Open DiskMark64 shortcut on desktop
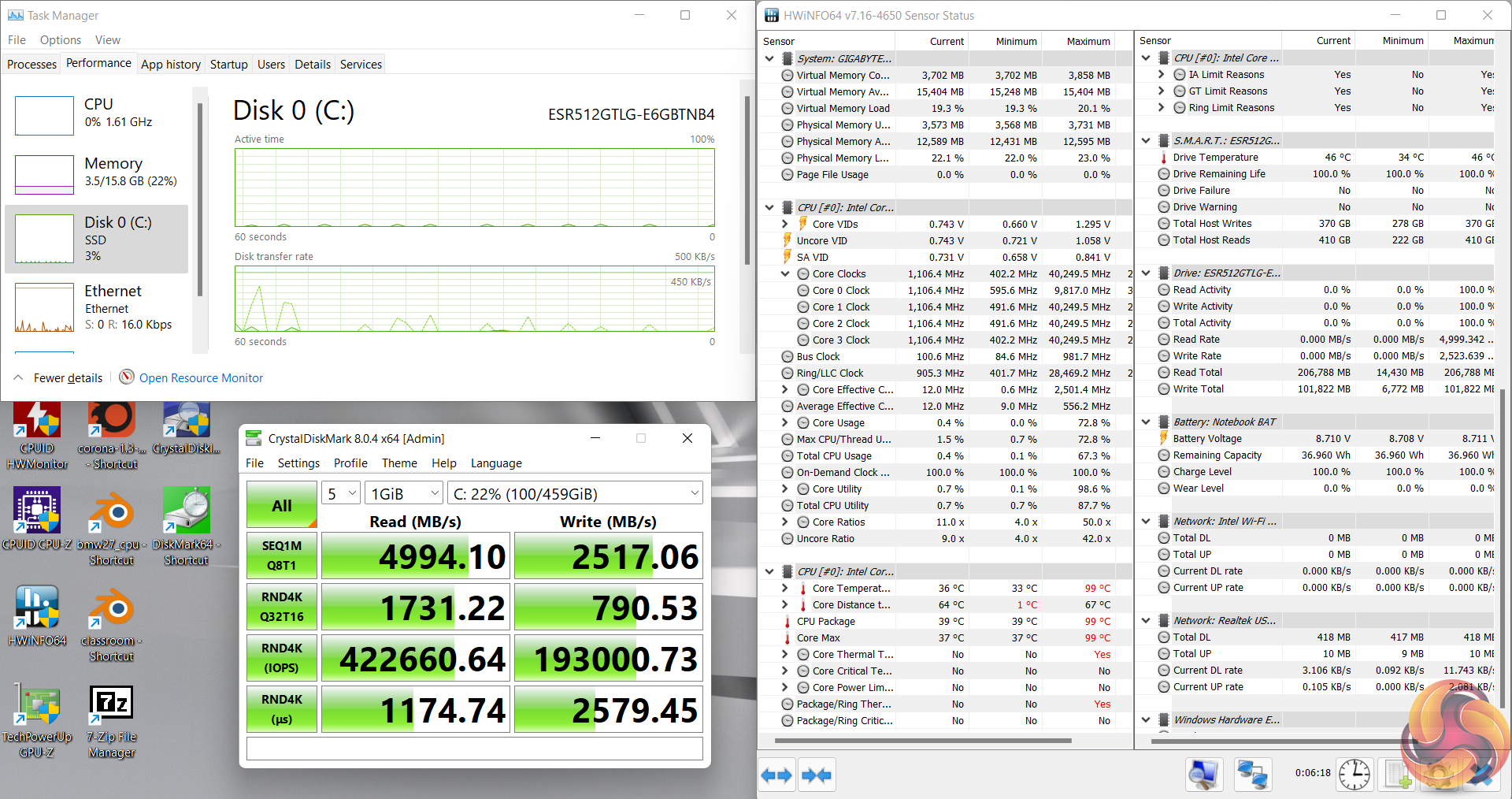This screenshot has height=799, width=1512. point(187,526)
